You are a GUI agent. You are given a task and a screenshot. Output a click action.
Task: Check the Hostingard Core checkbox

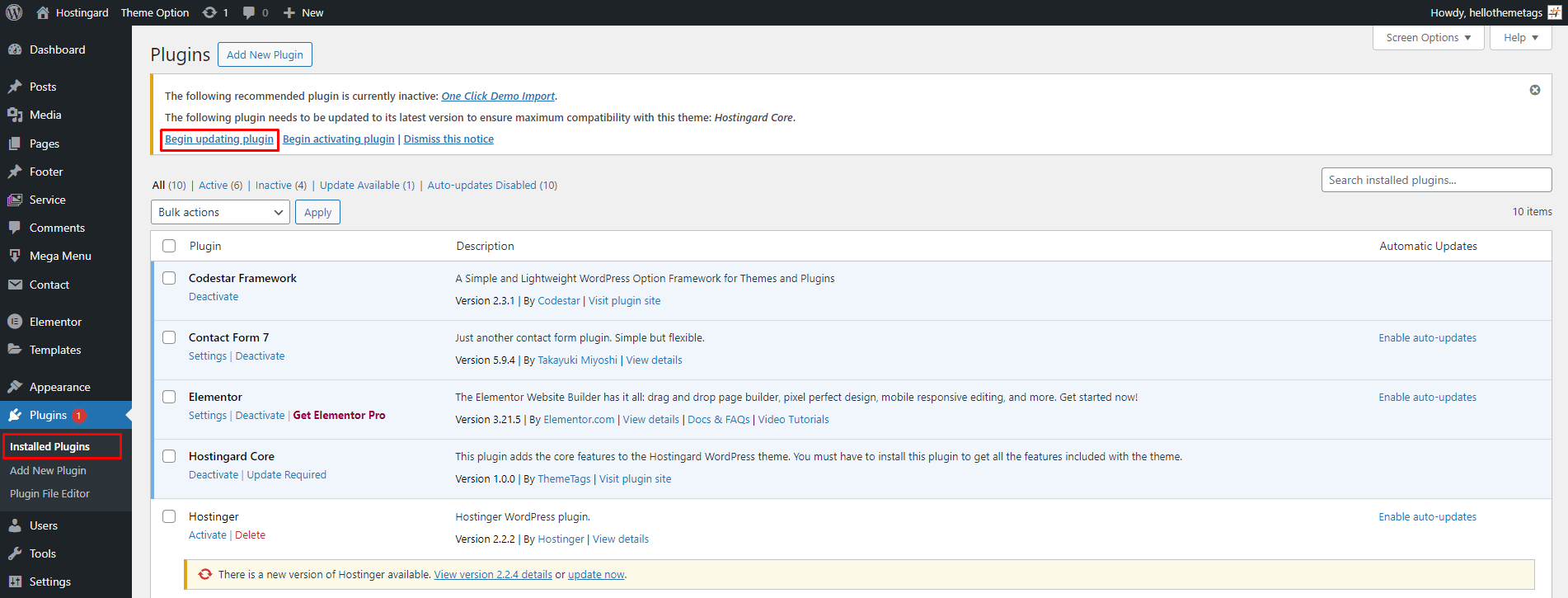coord(169,456)
